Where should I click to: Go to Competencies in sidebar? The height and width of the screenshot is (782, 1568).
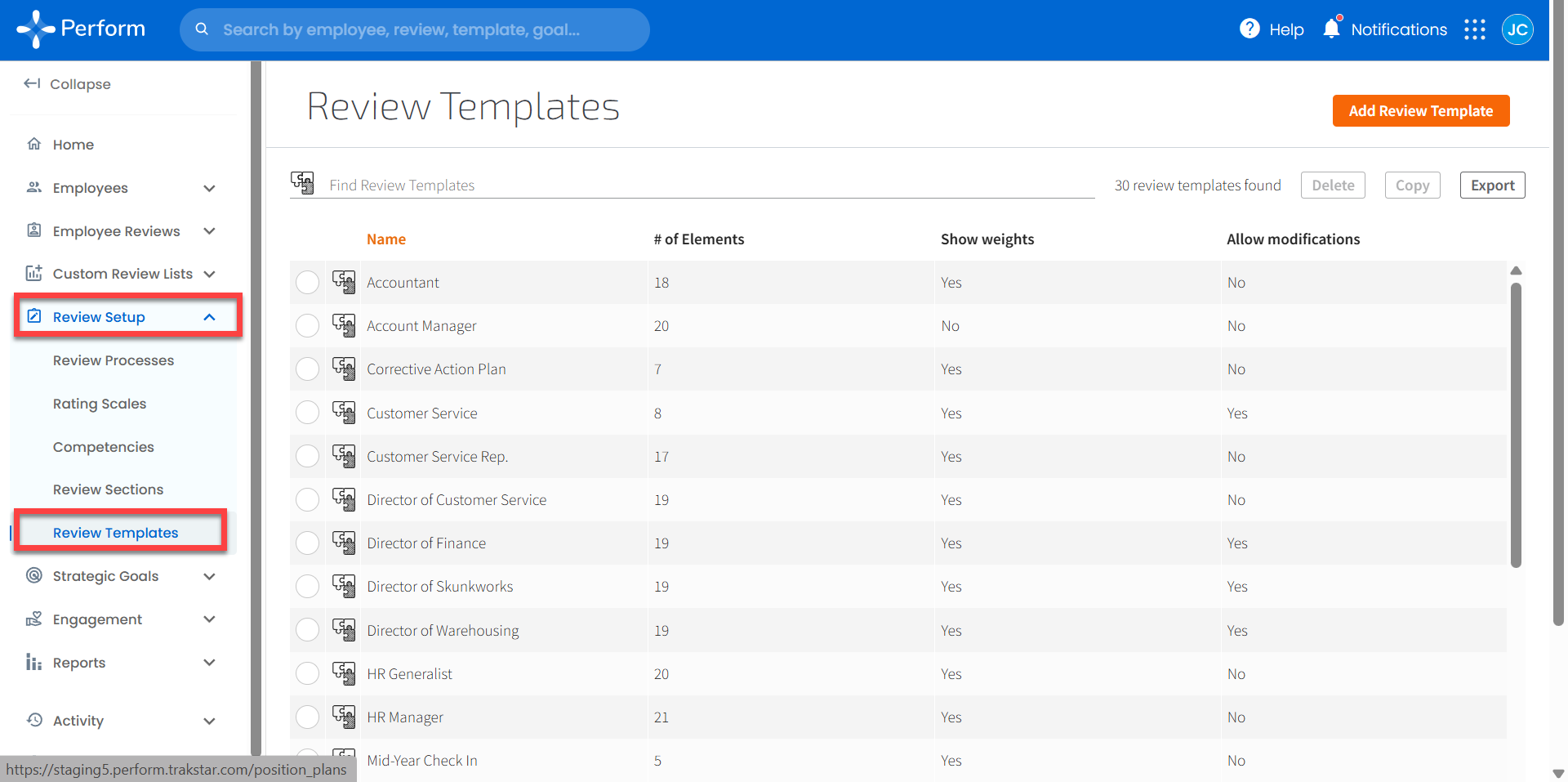pos(104,447)
